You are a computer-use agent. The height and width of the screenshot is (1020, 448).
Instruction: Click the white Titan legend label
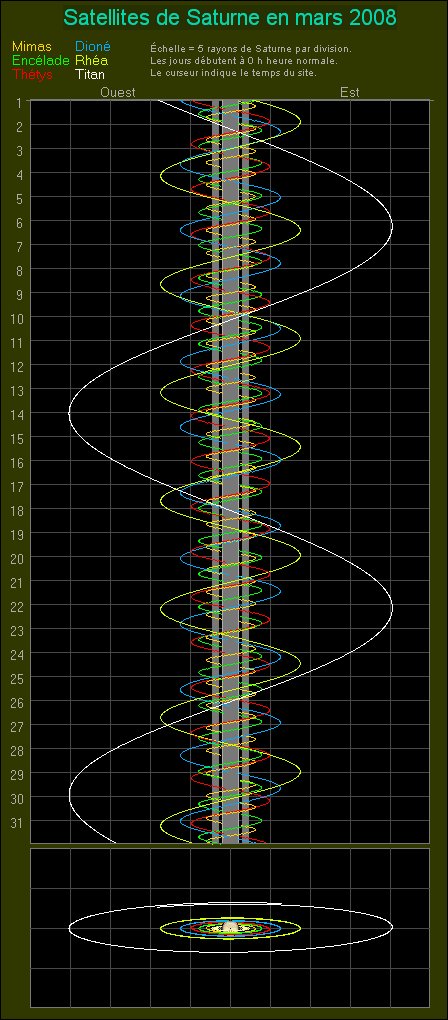pos(90,74)
